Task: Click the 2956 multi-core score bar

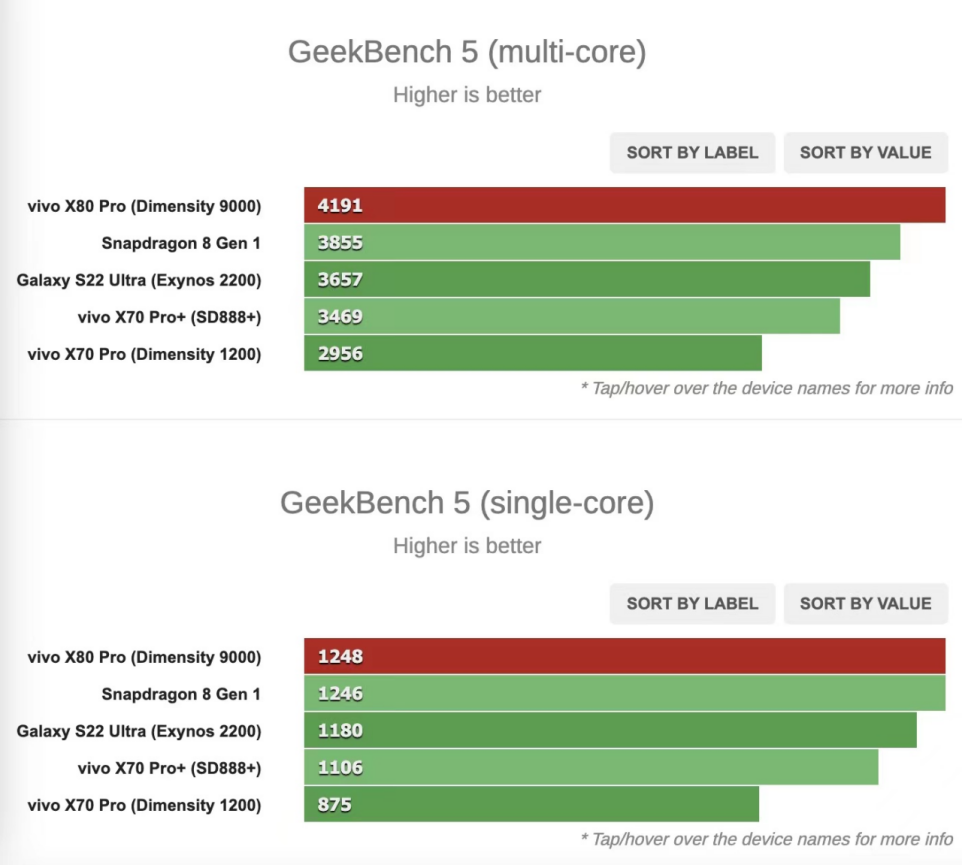Action: tap(533, 353)
